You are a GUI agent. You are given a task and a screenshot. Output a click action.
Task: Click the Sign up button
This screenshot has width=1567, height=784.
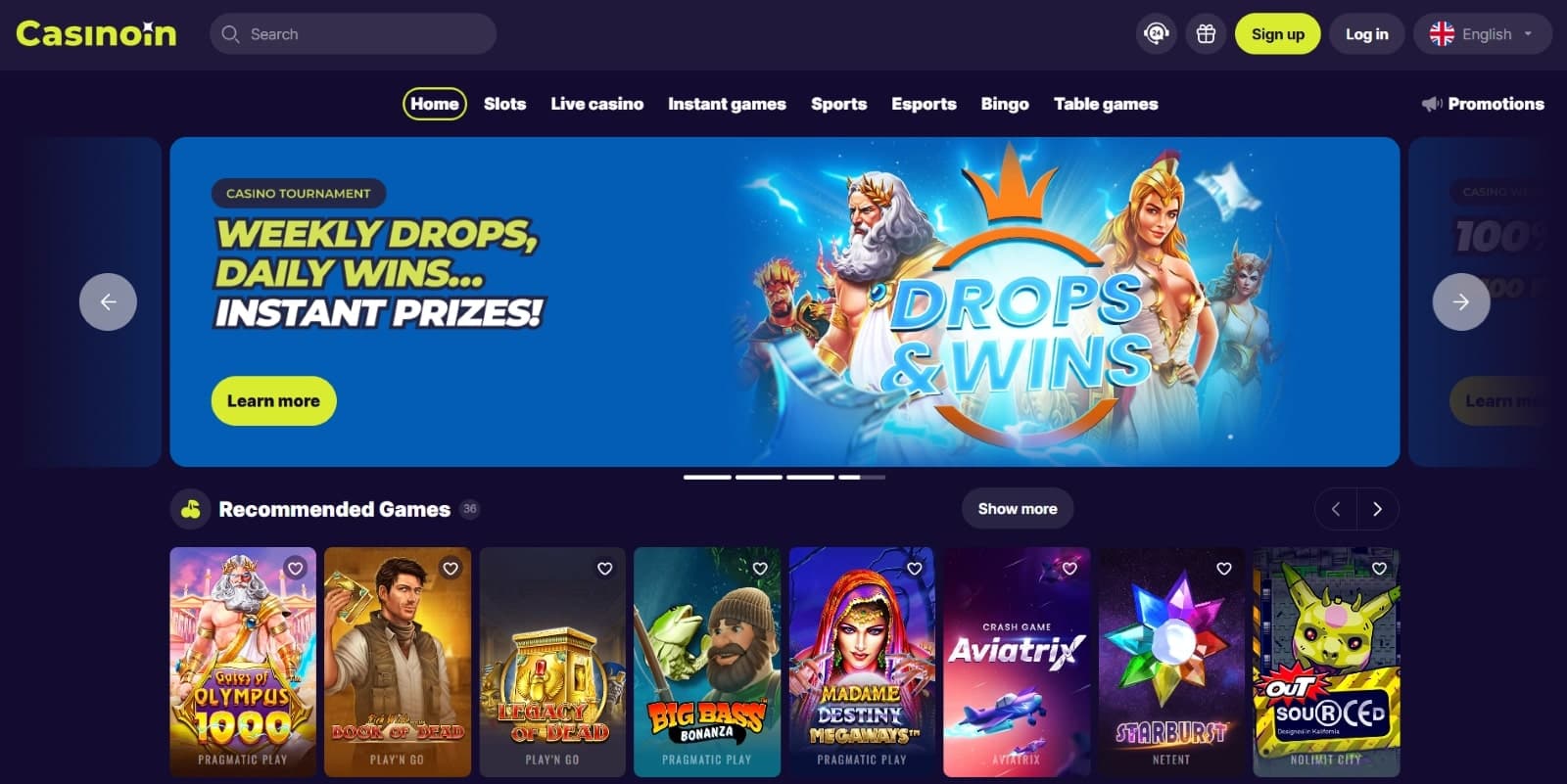pyautogui.click(x=1278, y=34)
